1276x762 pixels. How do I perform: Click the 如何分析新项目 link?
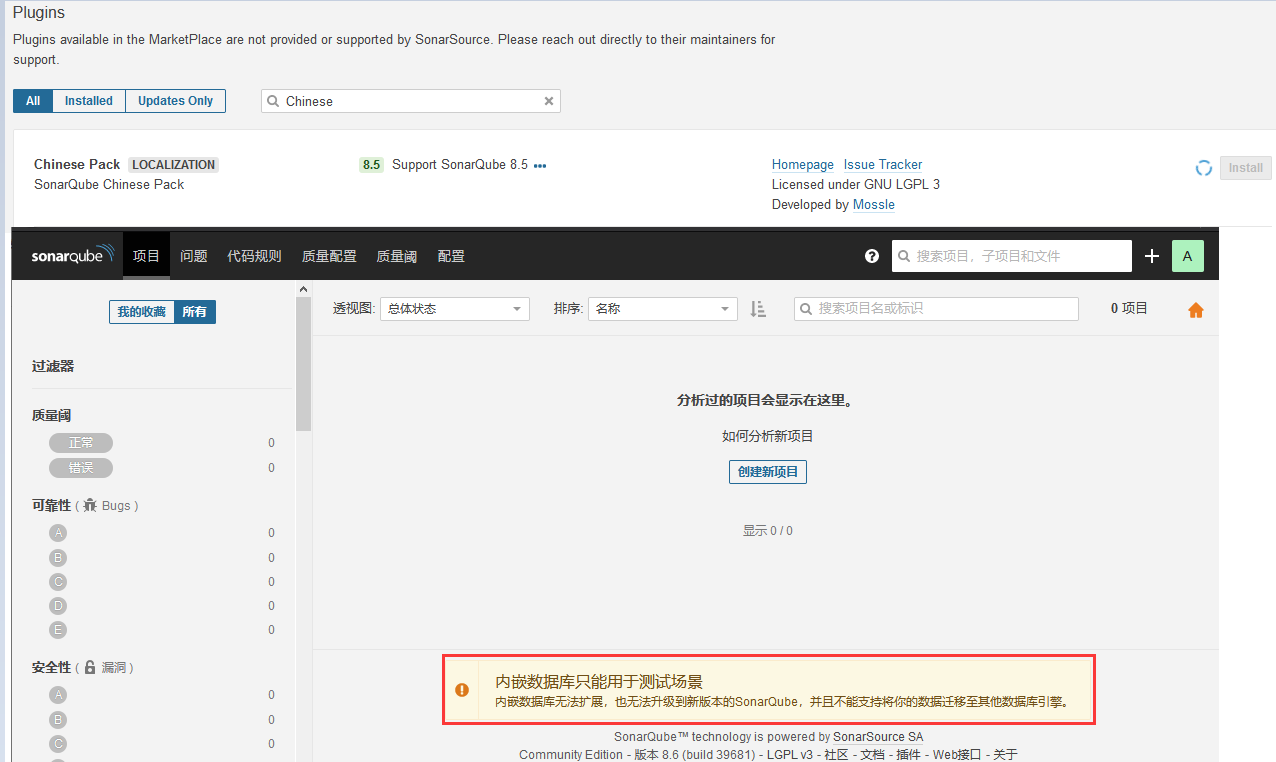pyautogui.click(x=768, y=436)
